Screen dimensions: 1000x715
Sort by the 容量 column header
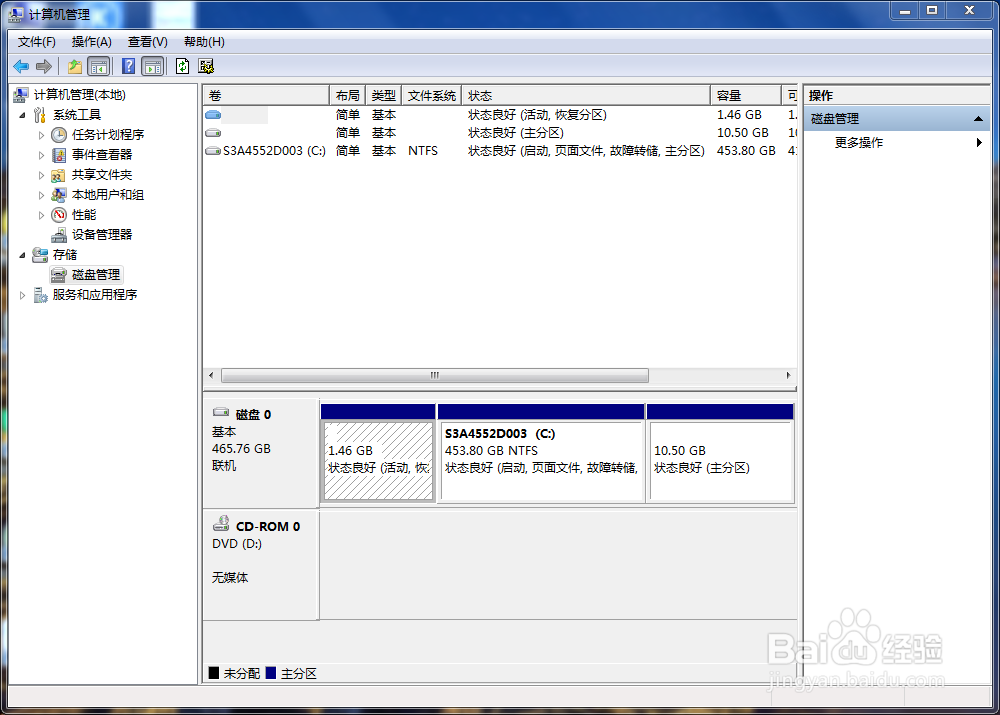click(x=746, y=96)
